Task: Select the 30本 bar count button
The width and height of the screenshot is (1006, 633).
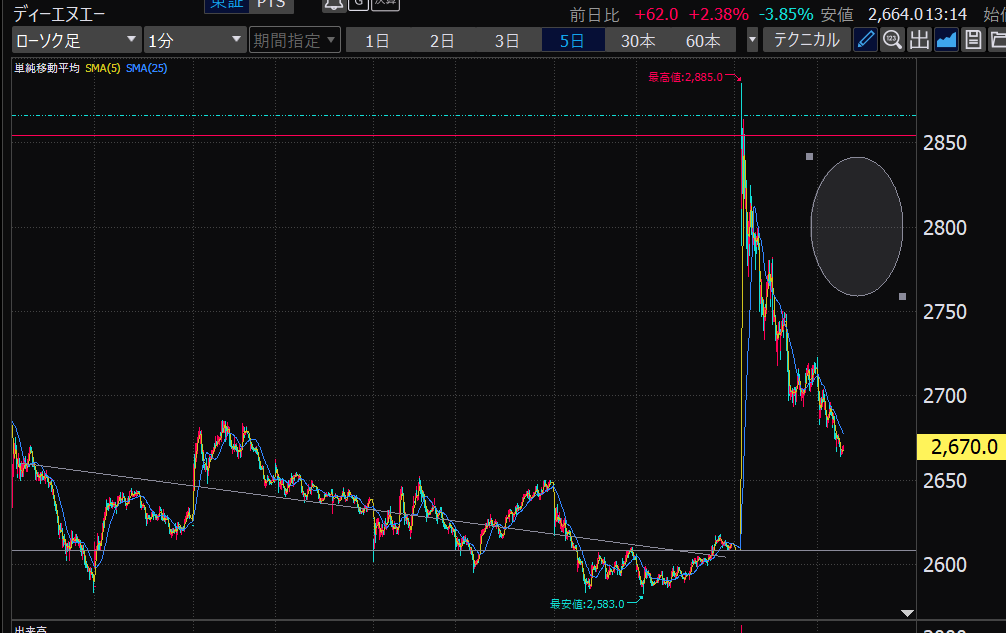Action: pyautogui.click(x=638, y=41)
